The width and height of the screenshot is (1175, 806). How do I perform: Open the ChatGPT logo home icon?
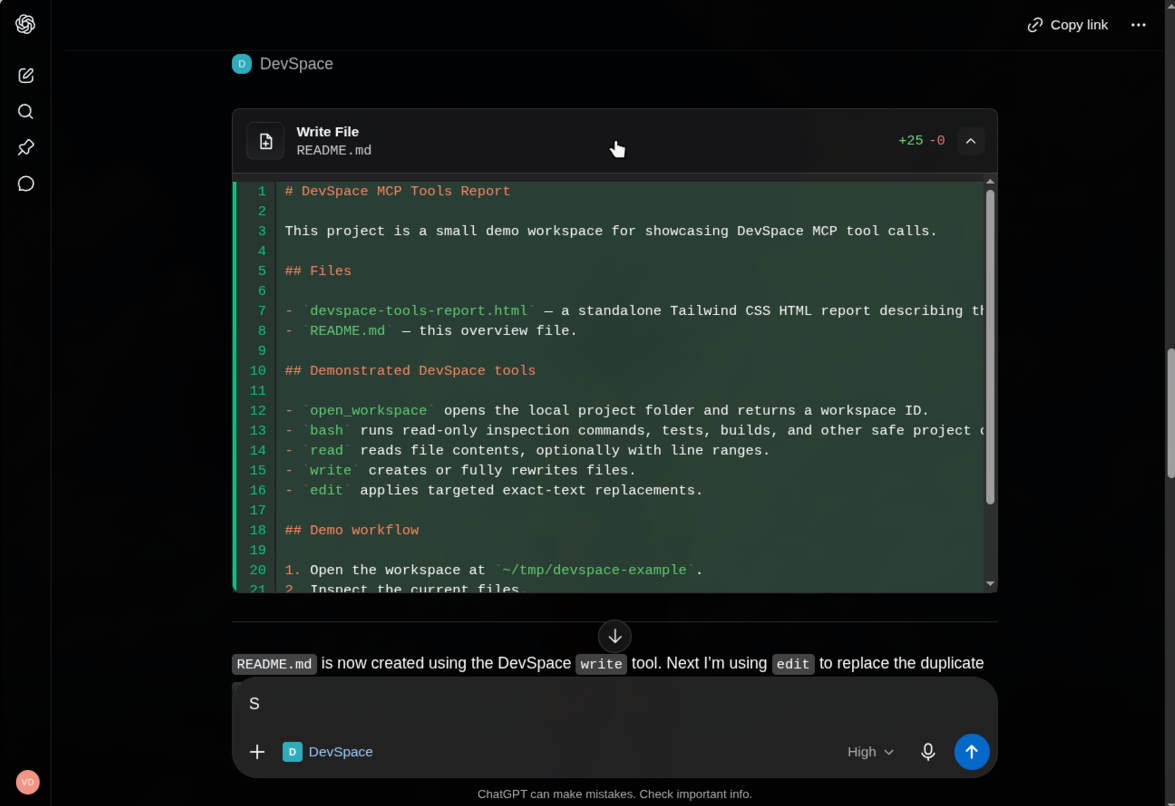pos(25,24)
